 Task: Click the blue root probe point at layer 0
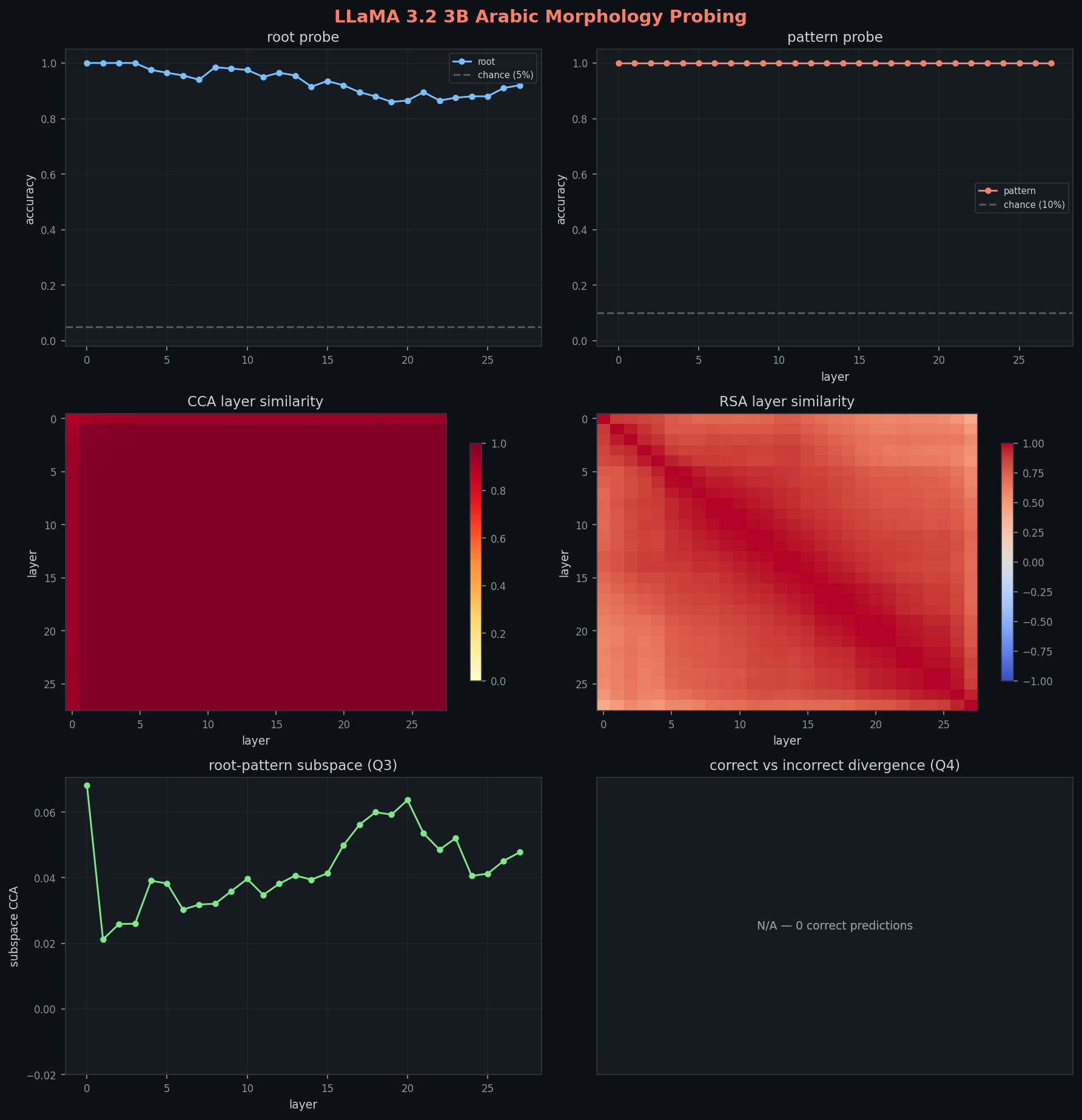coord(87,63)
